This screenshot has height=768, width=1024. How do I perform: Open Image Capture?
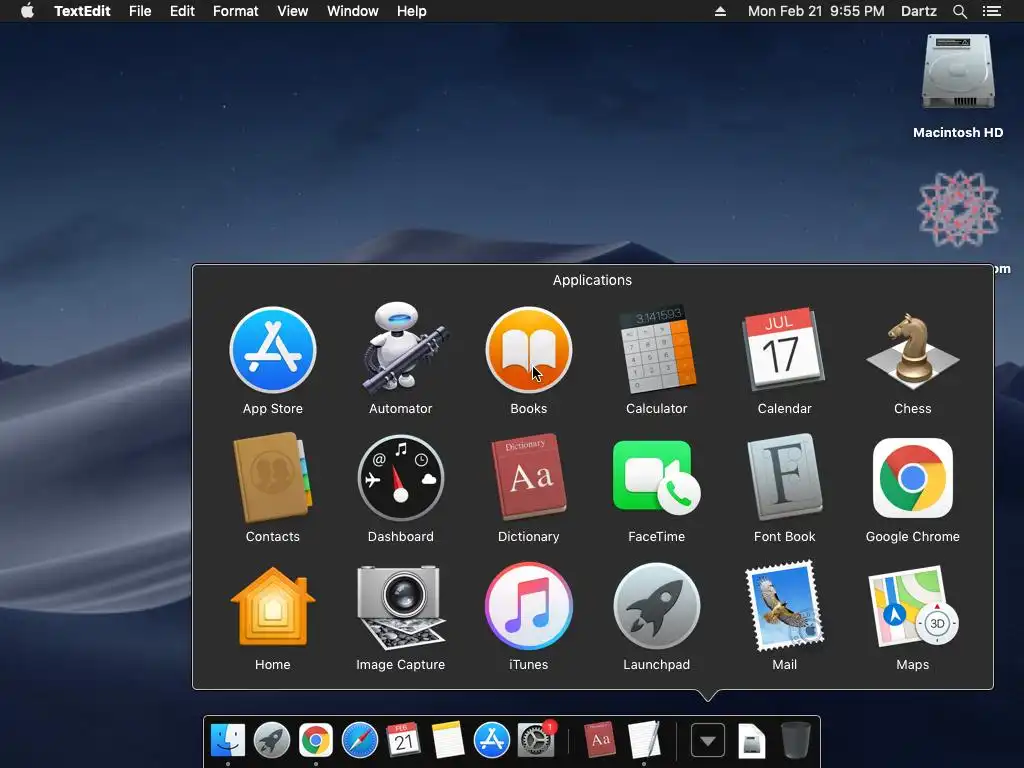click(x=400, y=606)
